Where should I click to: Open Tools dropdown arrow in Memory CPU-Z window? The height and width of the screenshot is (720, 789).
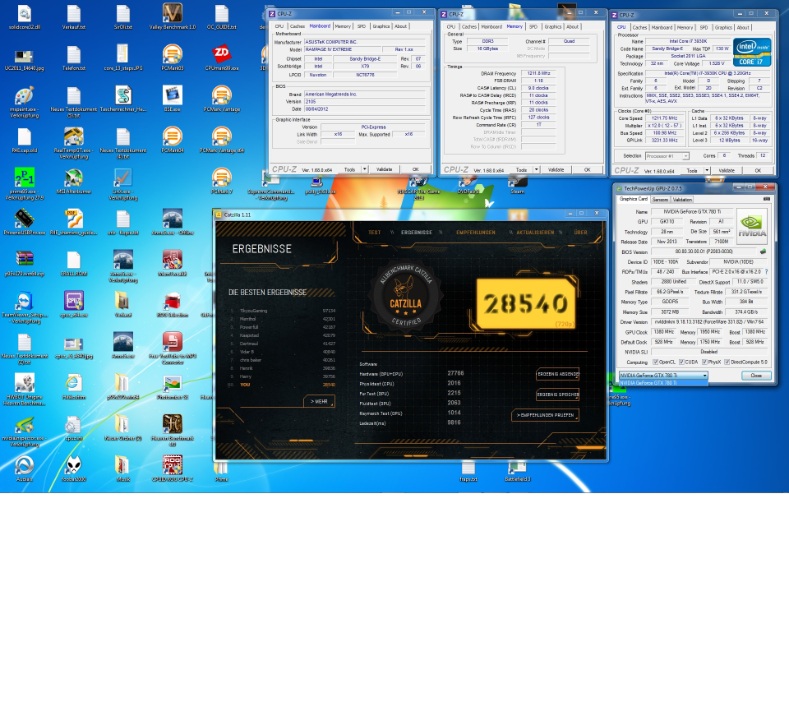pos(536,170)
